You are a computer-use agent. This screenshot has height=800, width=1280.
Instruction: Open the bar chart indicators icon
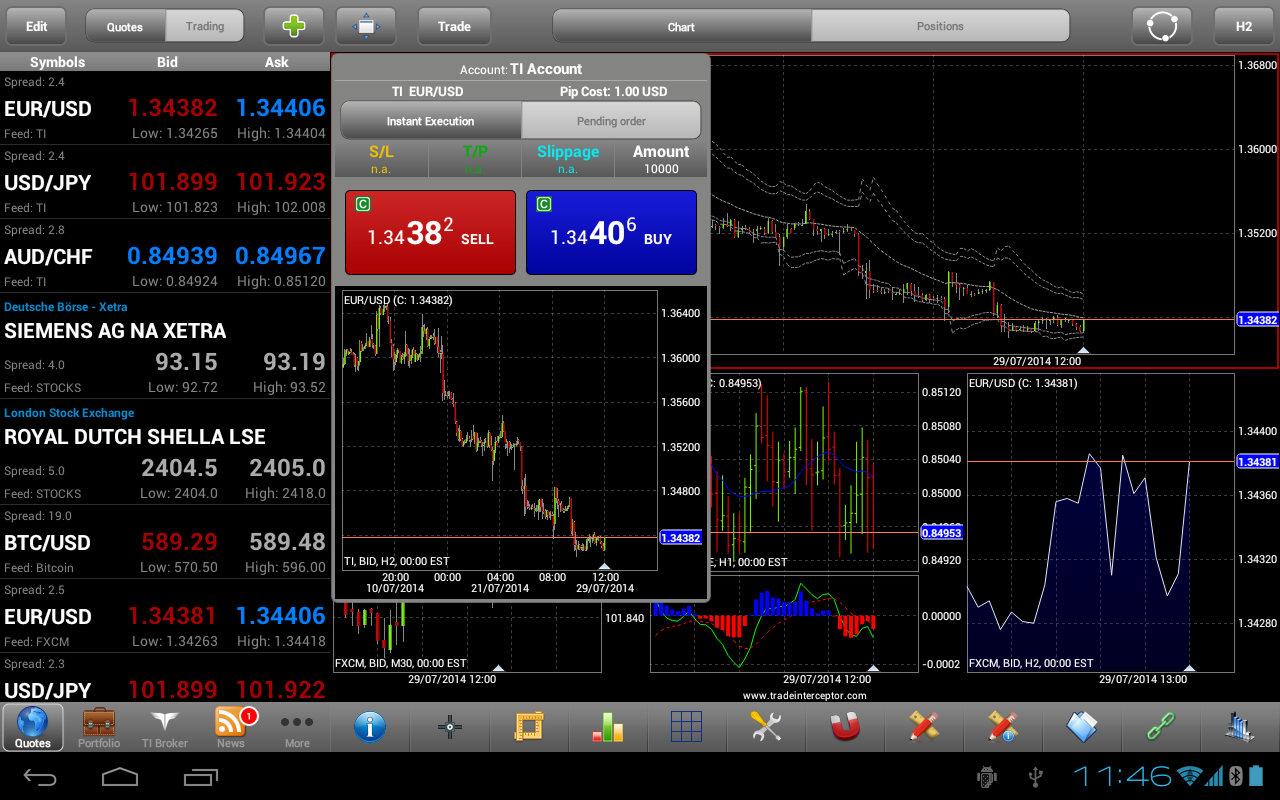click(x=608, y=727)
